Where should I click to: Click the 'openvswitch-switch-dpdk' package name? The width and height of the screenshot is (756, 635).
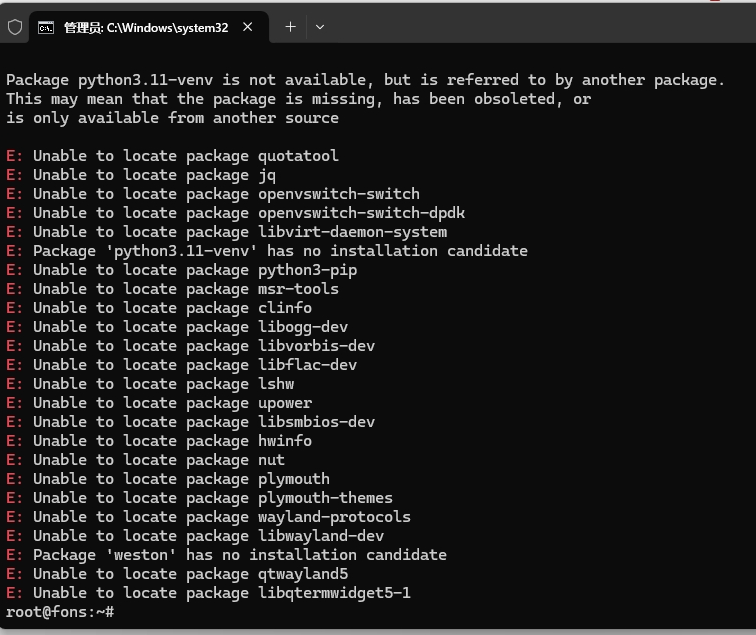point(361,213)
